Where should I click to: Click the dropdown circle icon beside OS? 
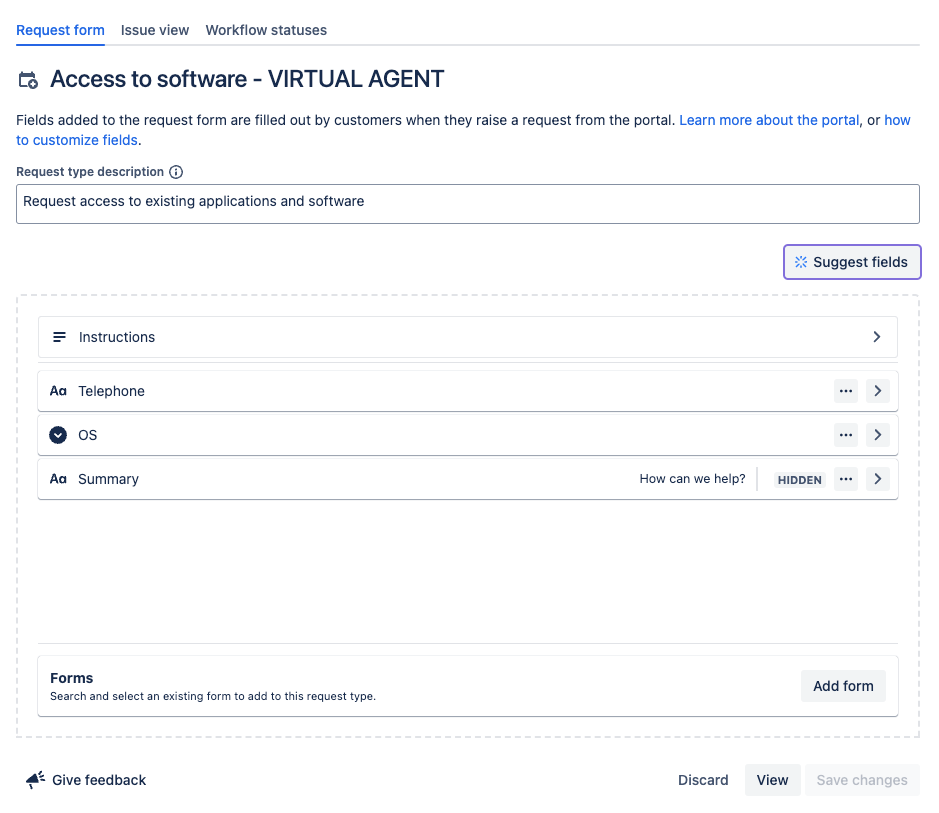click(x=58, y=435)
